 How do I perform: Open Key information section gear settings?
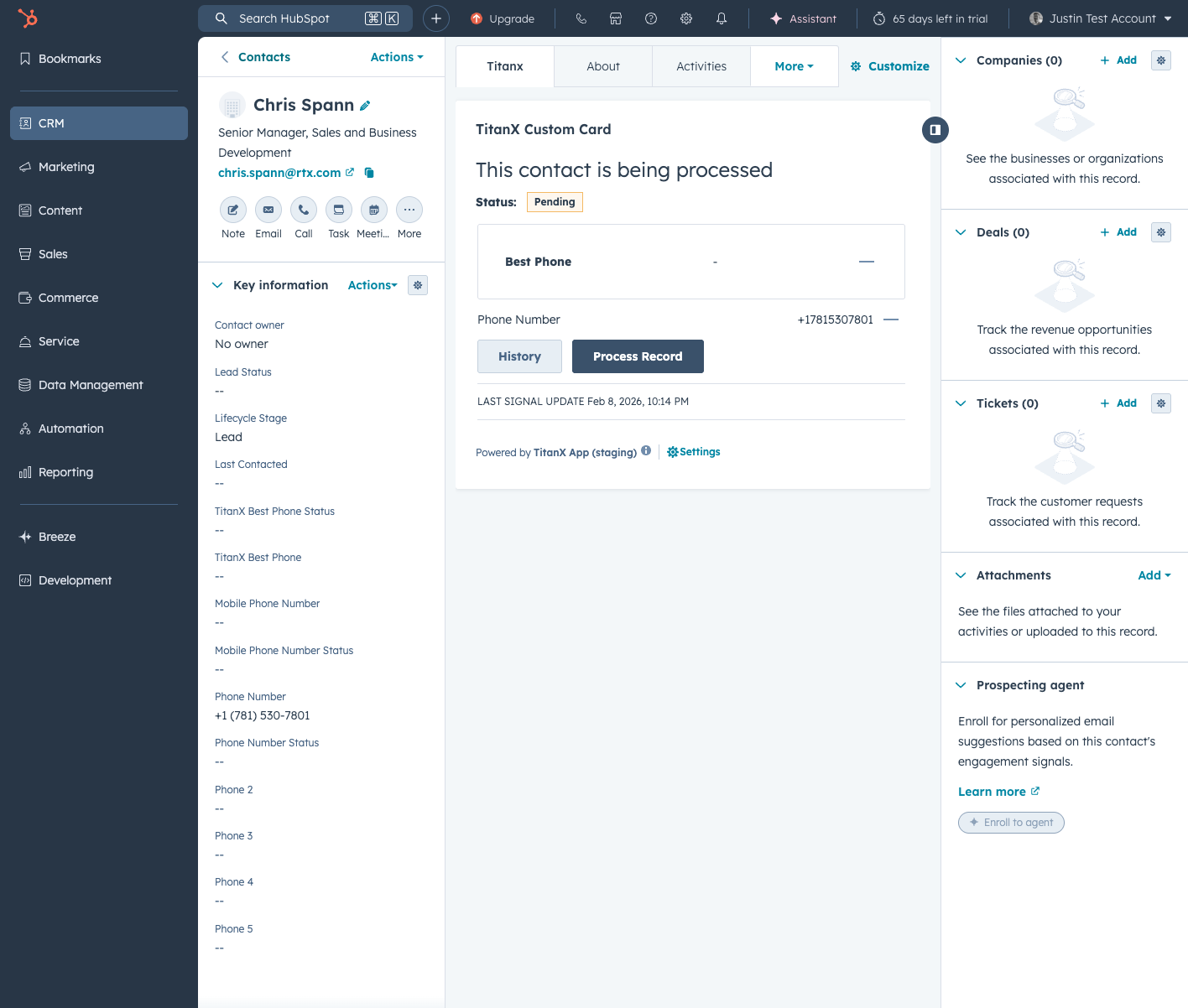tap(418, 285)
